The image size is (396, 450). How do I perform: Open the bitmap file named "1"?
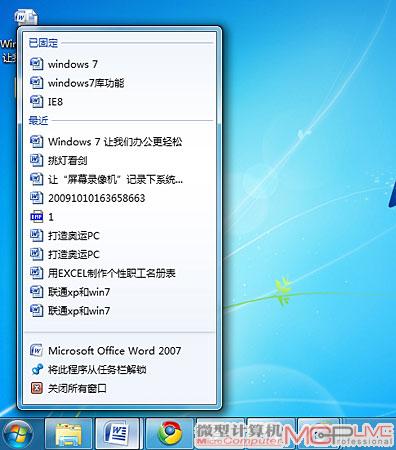click(x=119, y=217)
